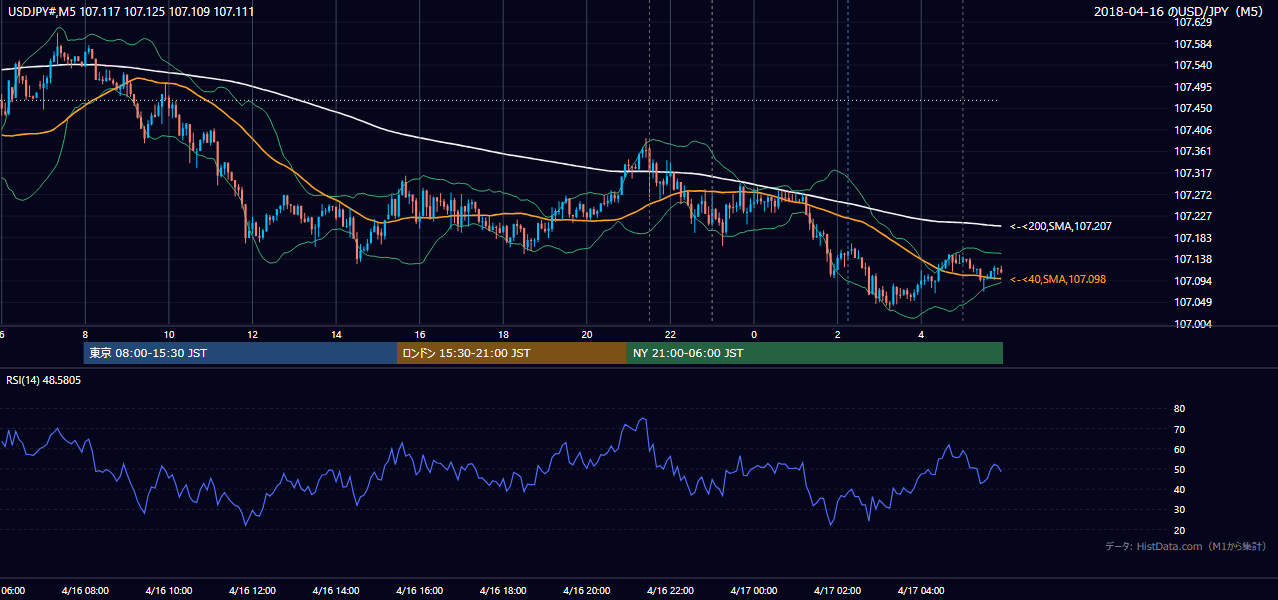Image resolution: width=1278 pixels, height=600 pixels.
Task: Click price axis value 107.138
Action: coord(1192,259)
